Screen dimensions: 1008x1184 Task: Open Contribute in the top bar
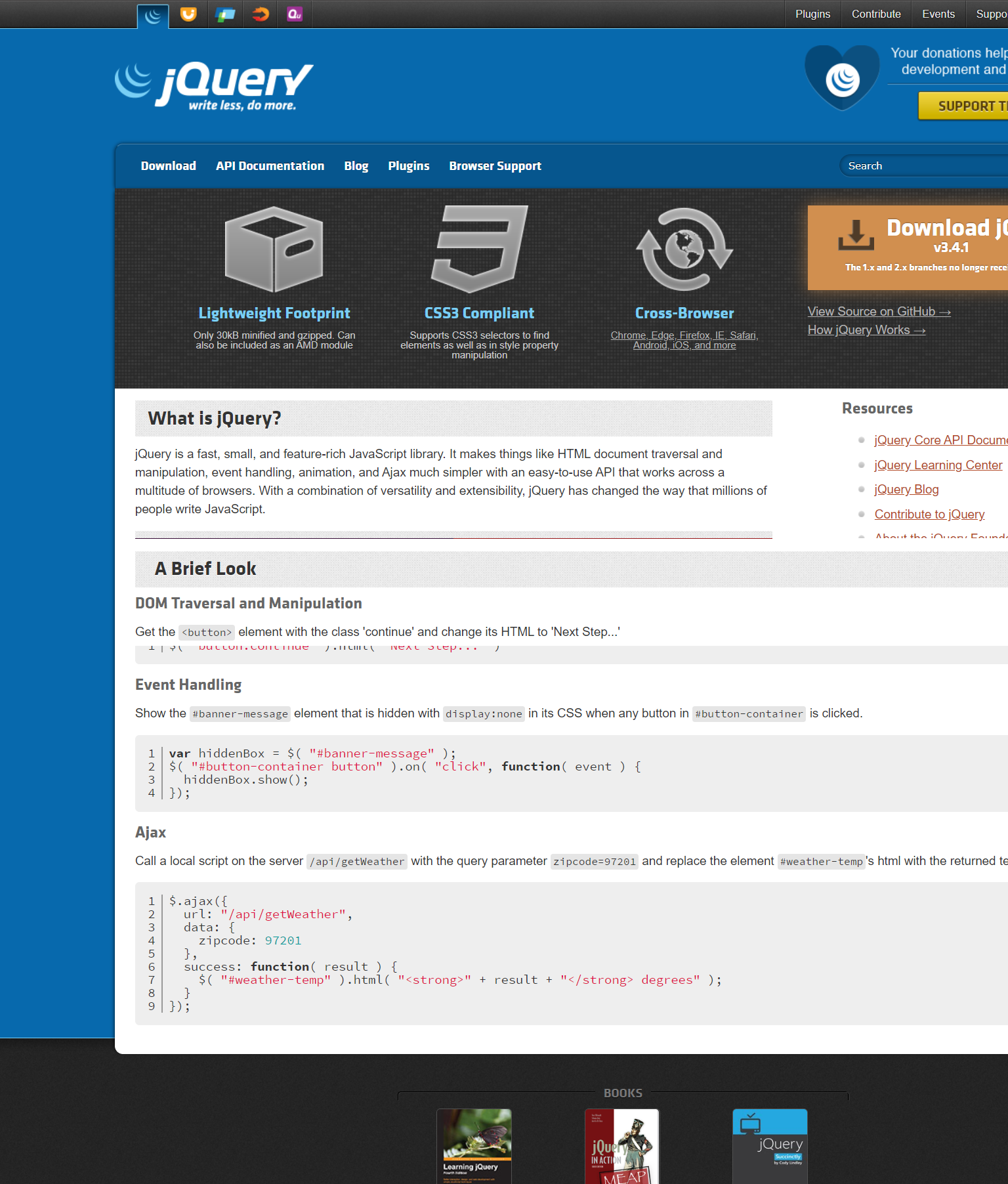click(876, 14)
